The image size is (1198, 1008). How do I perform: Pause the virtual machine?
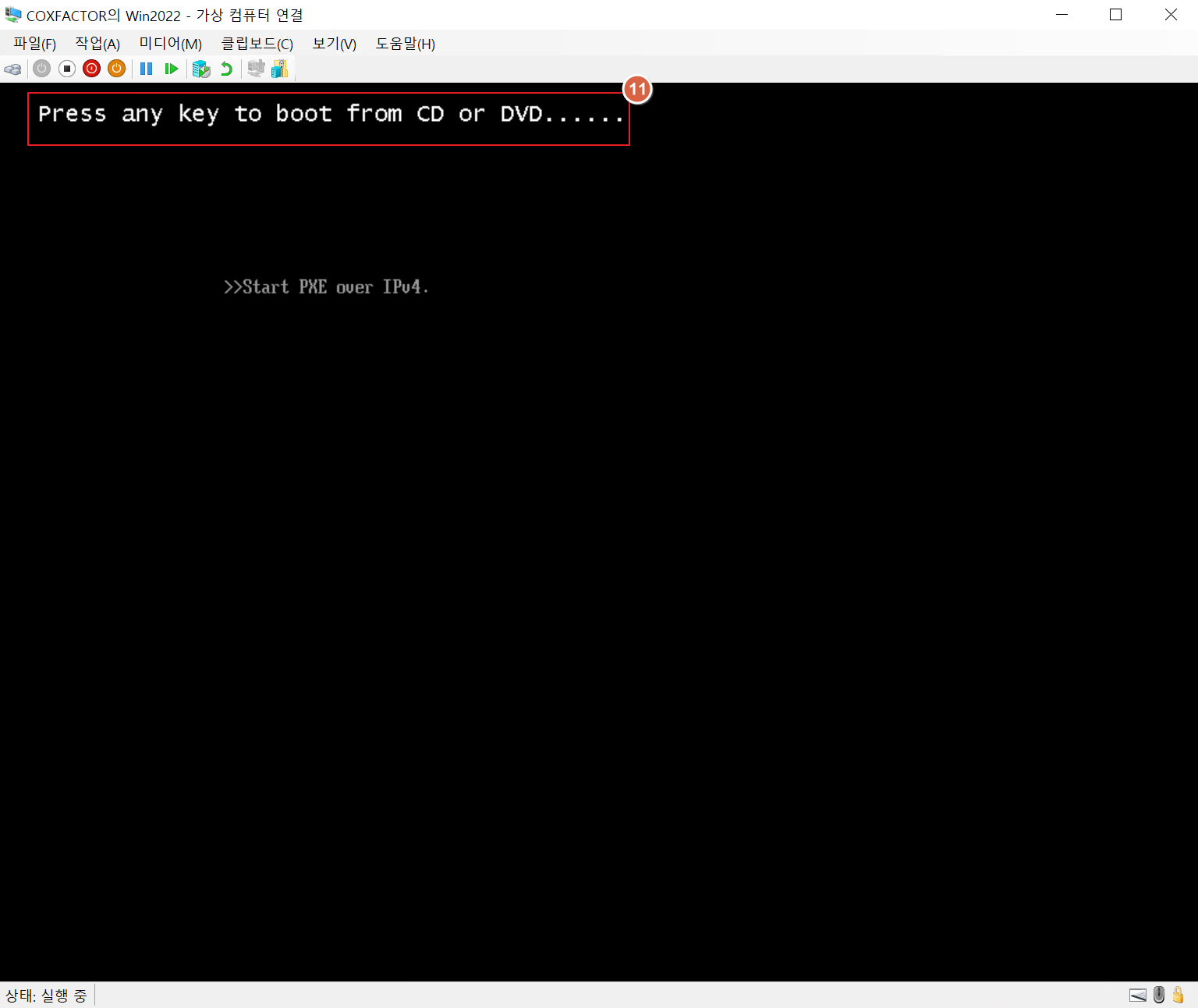click(146, 69)
